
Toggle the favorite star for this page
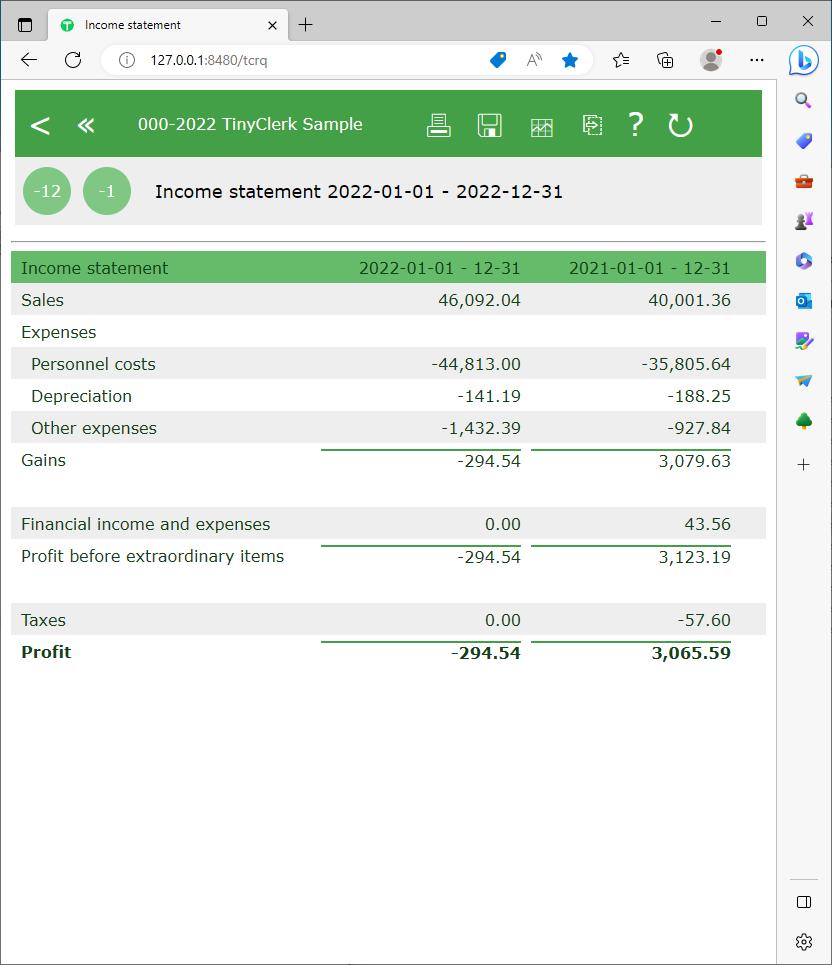[x=570, y=60]
